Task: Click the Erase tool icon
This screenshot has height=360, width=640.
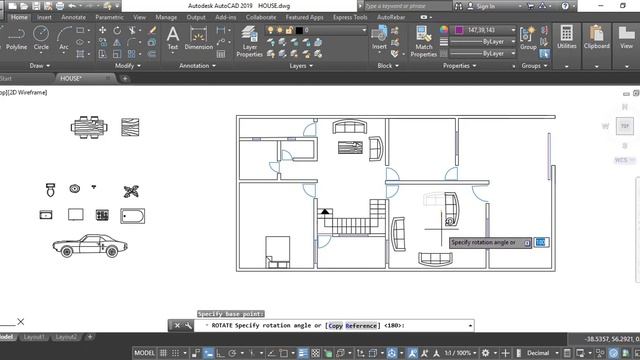Action: 153,30
